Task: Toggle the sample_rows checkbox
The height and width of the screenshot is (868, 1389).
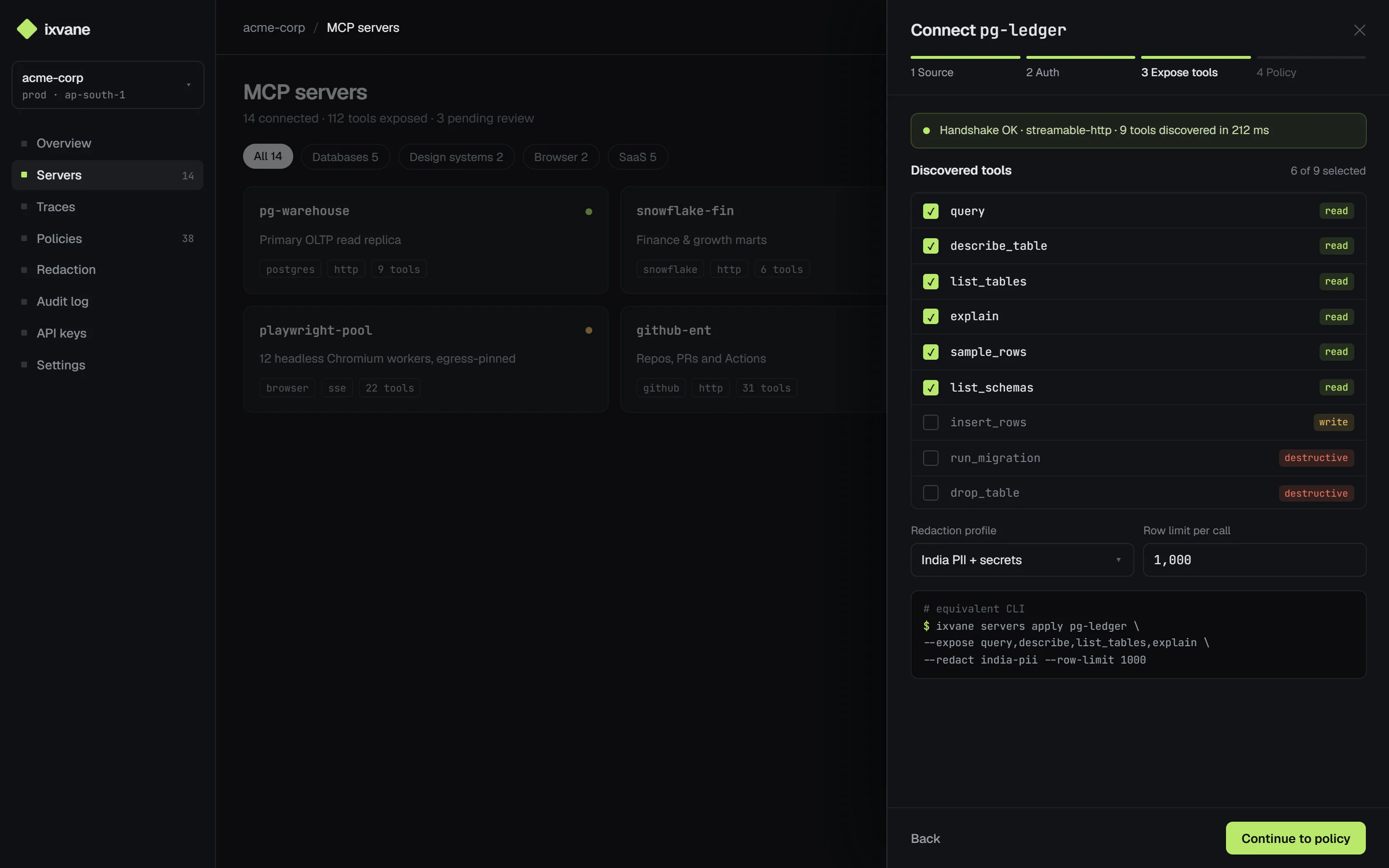Action: pyautogui.click(x=930, y=352)
